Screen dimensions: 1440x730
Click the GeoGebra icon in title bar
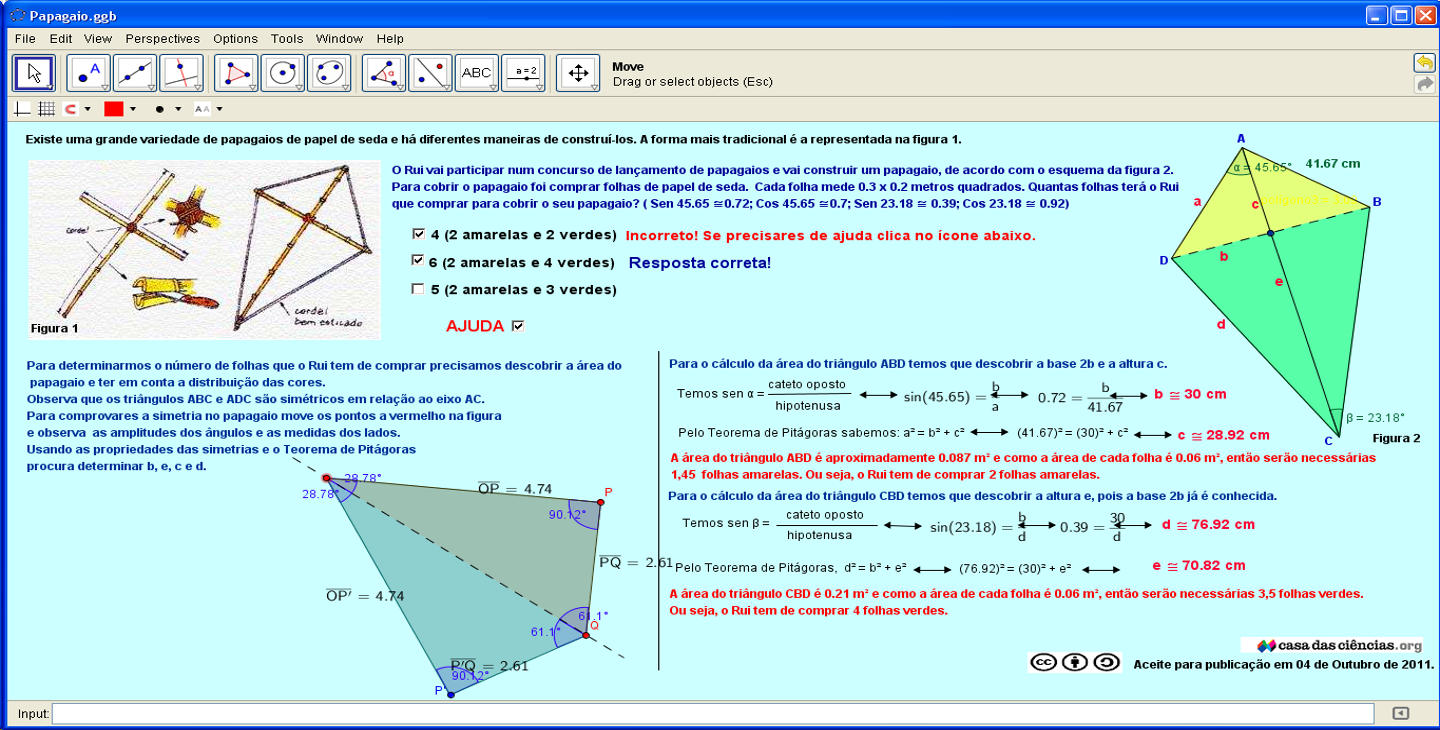[17, 15]
